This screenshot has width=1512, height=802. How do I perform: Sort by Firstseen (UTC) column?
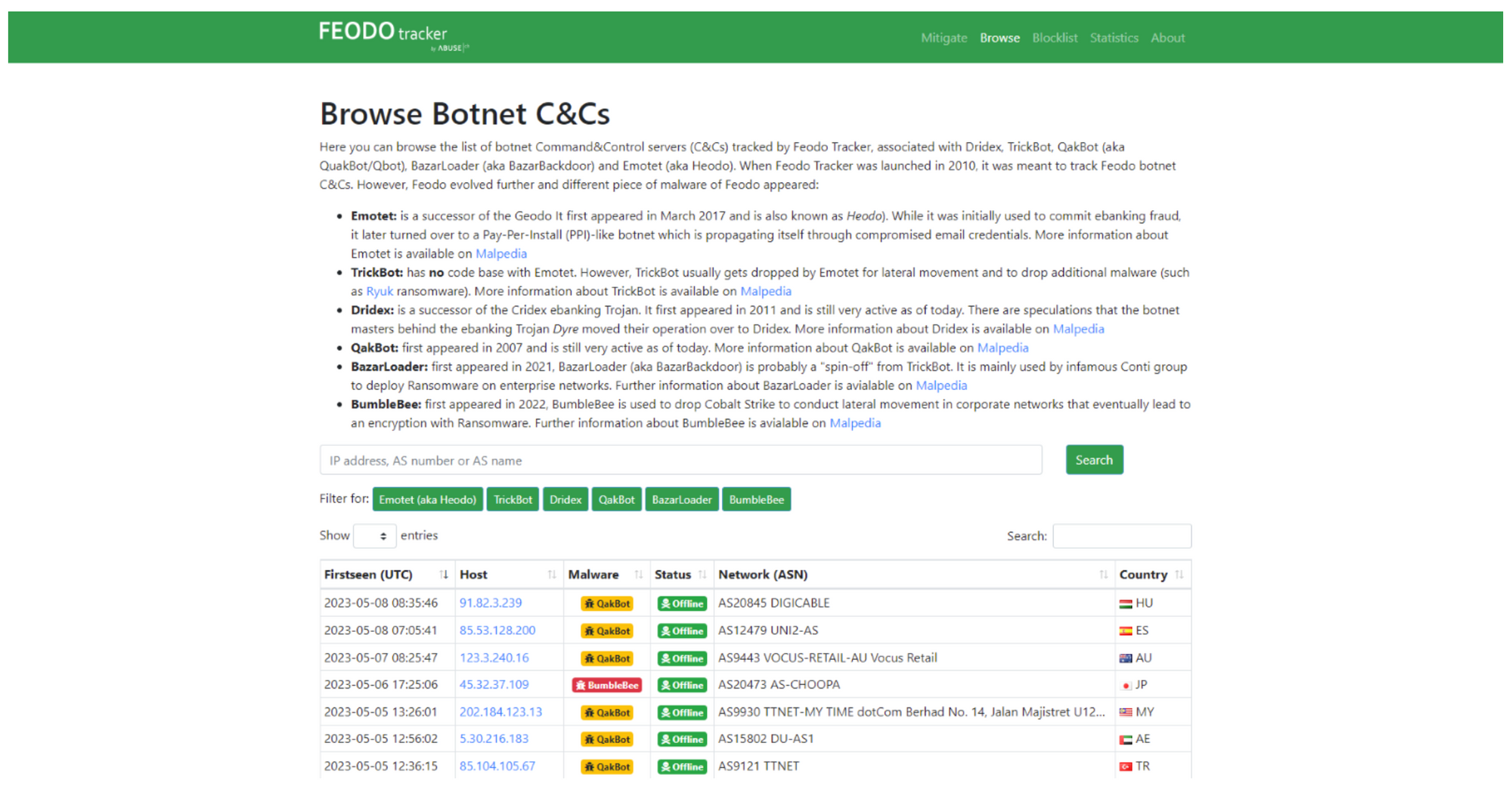[386, 574]
